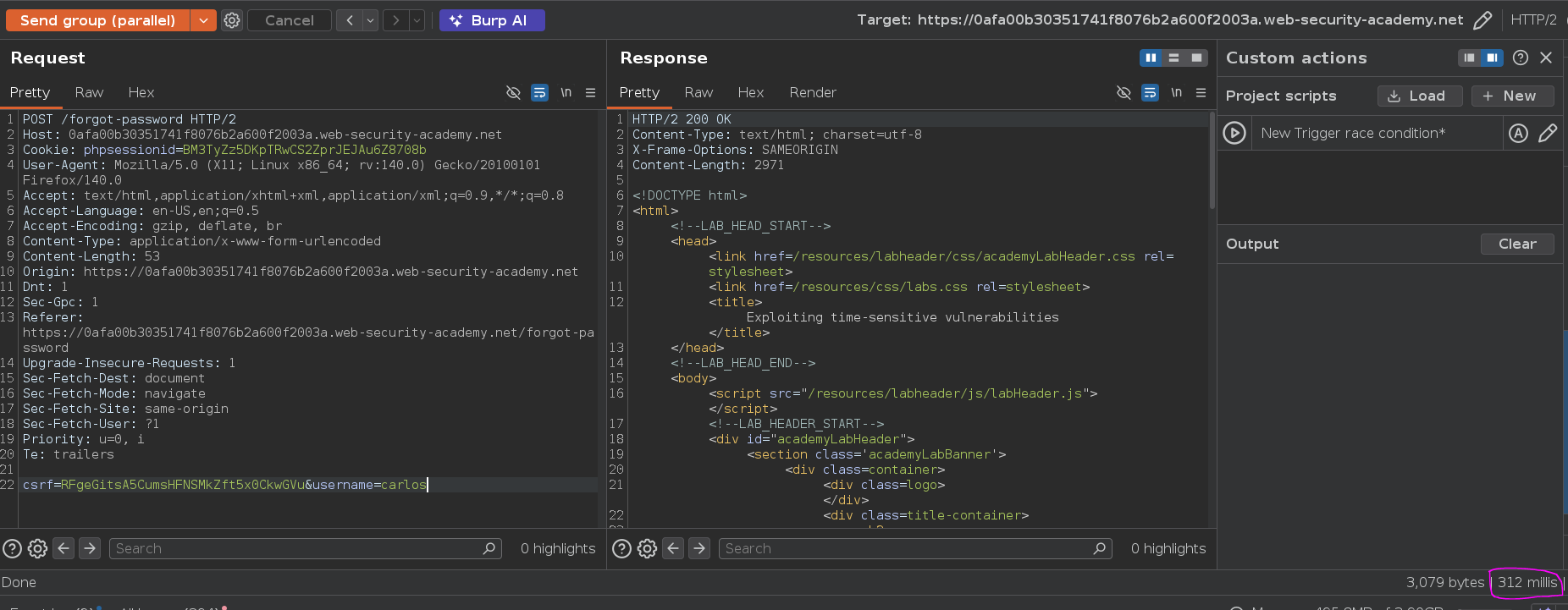1568x610 pixels.
Task: Switch to the Request Hex tab
Action: point(141,92)
